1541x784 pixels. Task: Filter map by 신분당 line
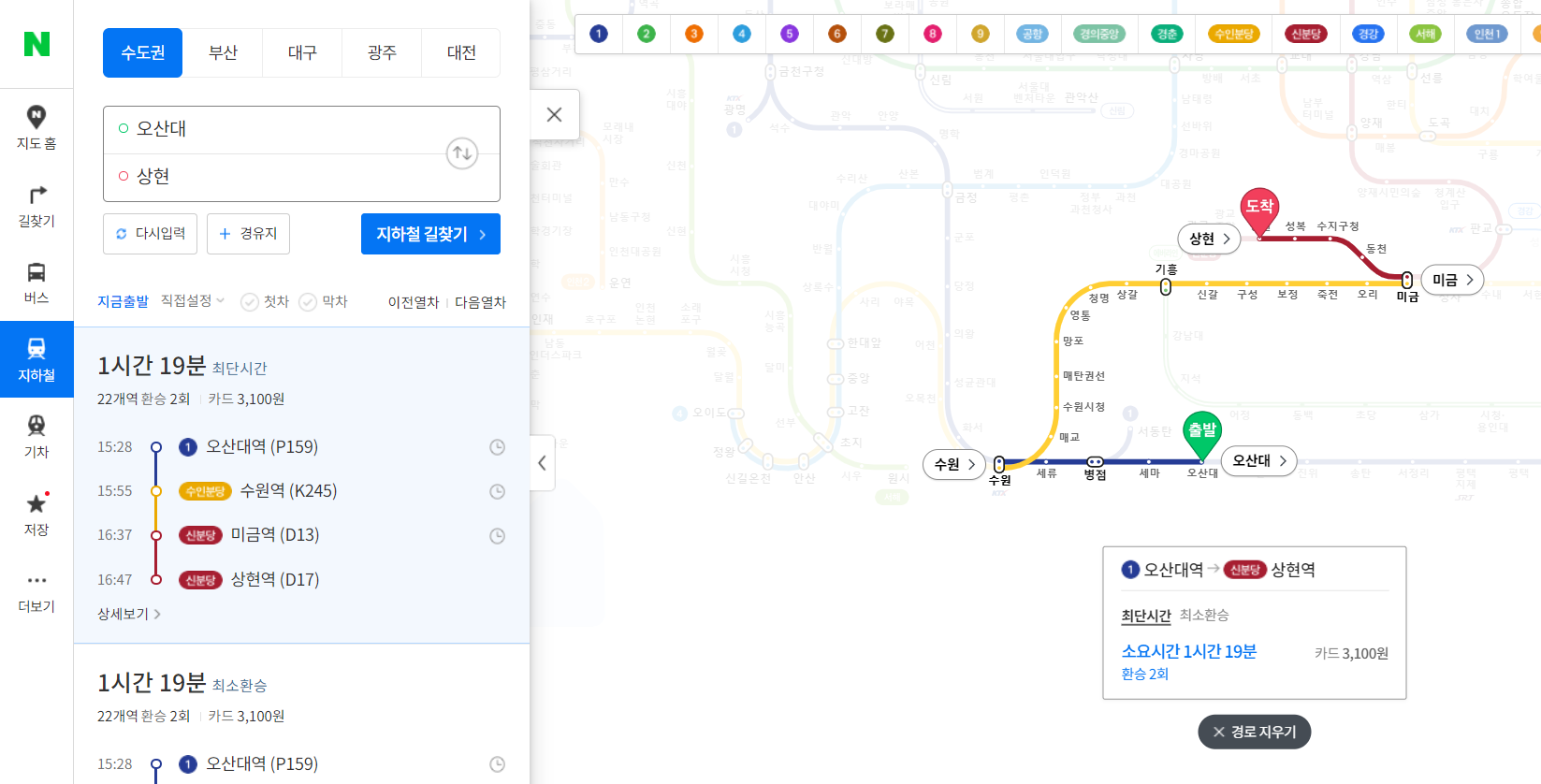pyautogui.click(x=1305, y=34)
